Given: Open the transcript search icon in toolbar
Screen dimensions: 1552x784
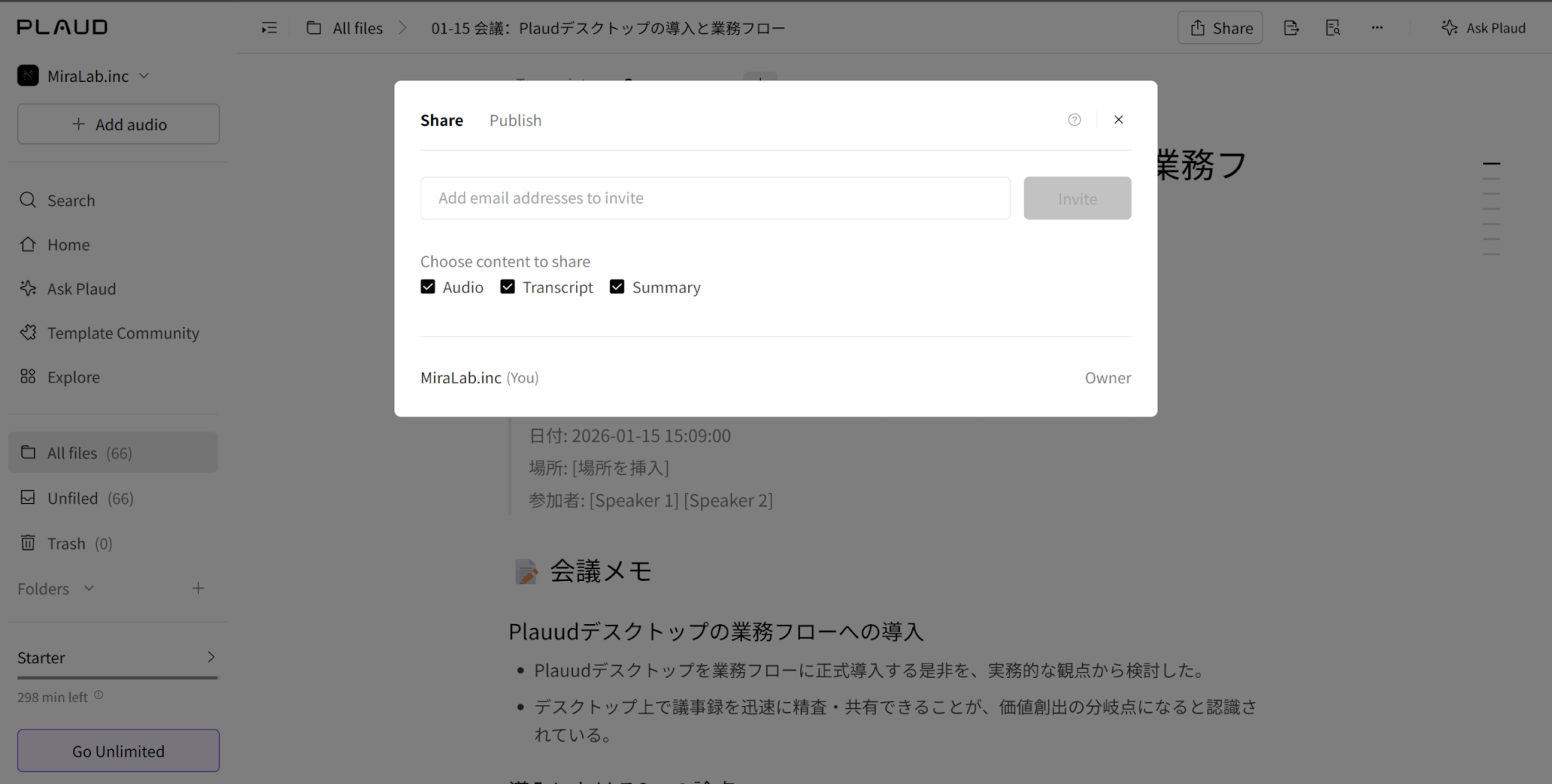Looking at the screenshot, I should (1333, 28).
